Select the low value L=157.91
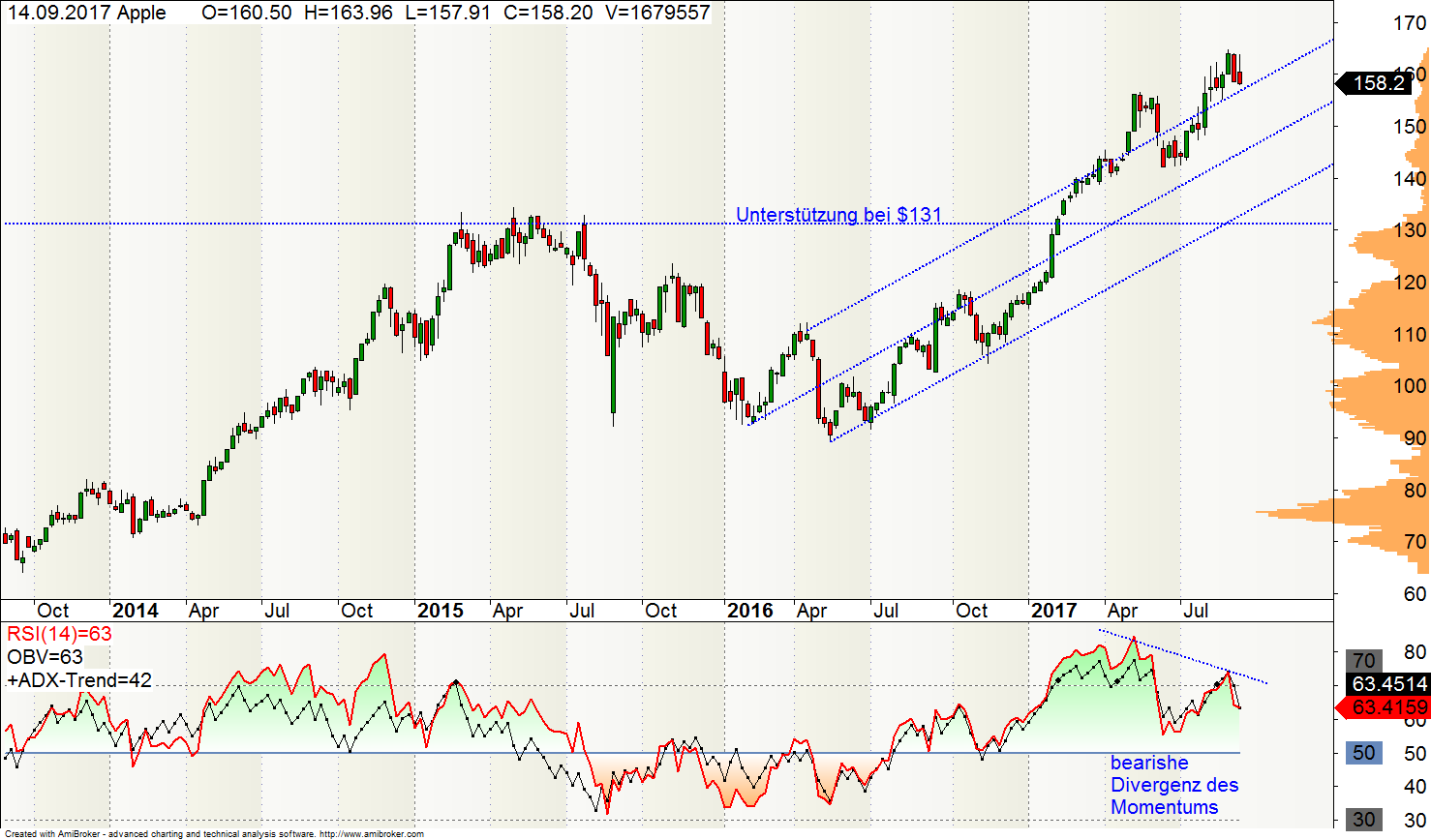 point(447,13)
